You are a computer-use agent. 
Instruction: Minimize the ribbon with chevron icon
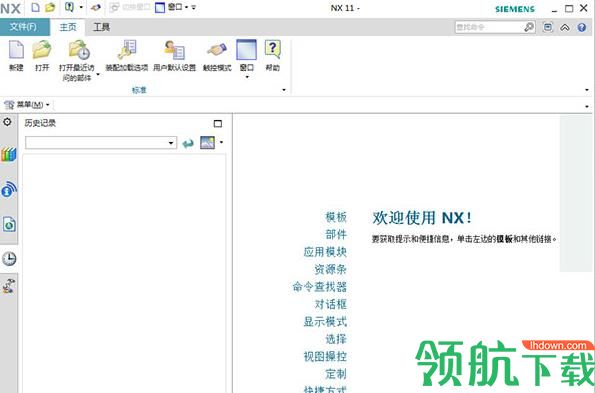pyautogui.click(x=565, y=27)
